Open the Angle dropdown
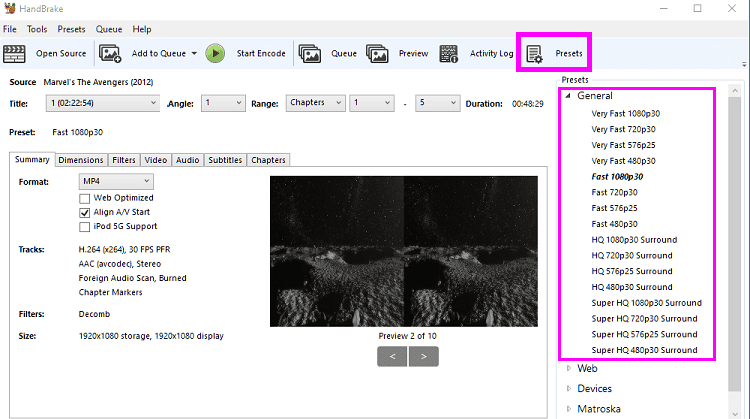This screenshot has height=419, width=750. point(223,103)
